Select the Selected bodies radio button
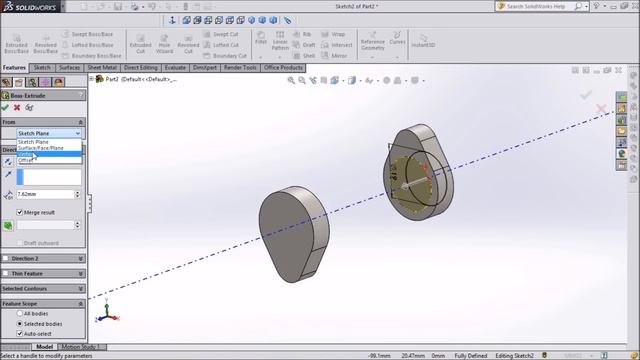The height and width of the screenshot is (360, 640). click(19, 324)
